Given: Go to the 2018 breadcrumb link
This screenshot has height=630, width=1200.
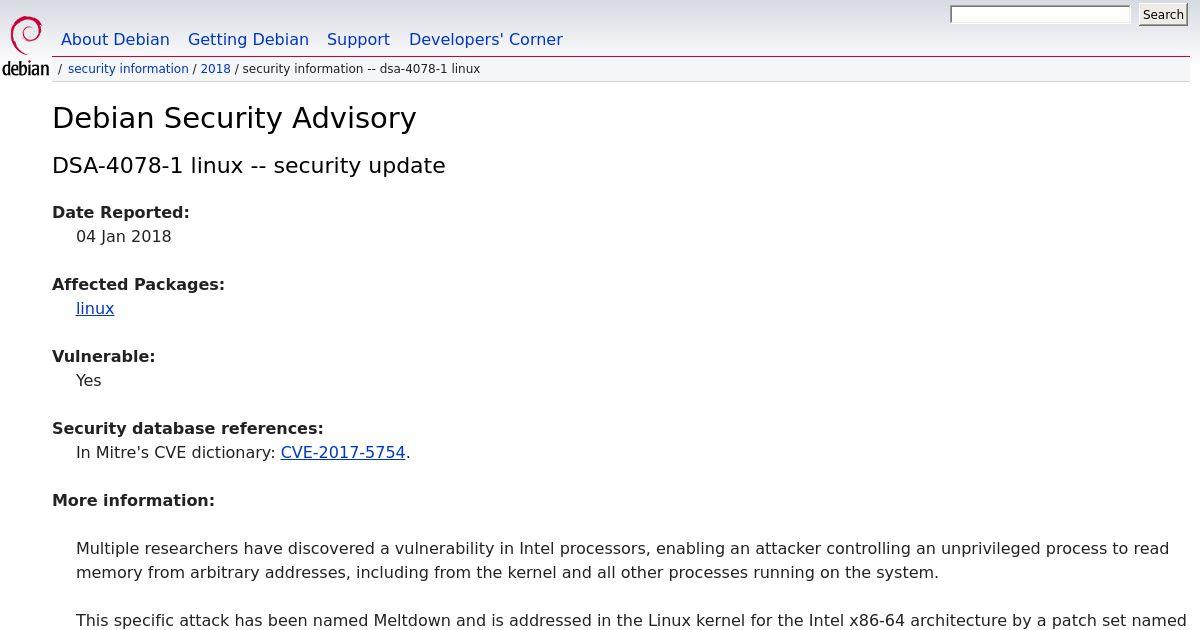Looking at the screenshot, I should click(215, 69).
